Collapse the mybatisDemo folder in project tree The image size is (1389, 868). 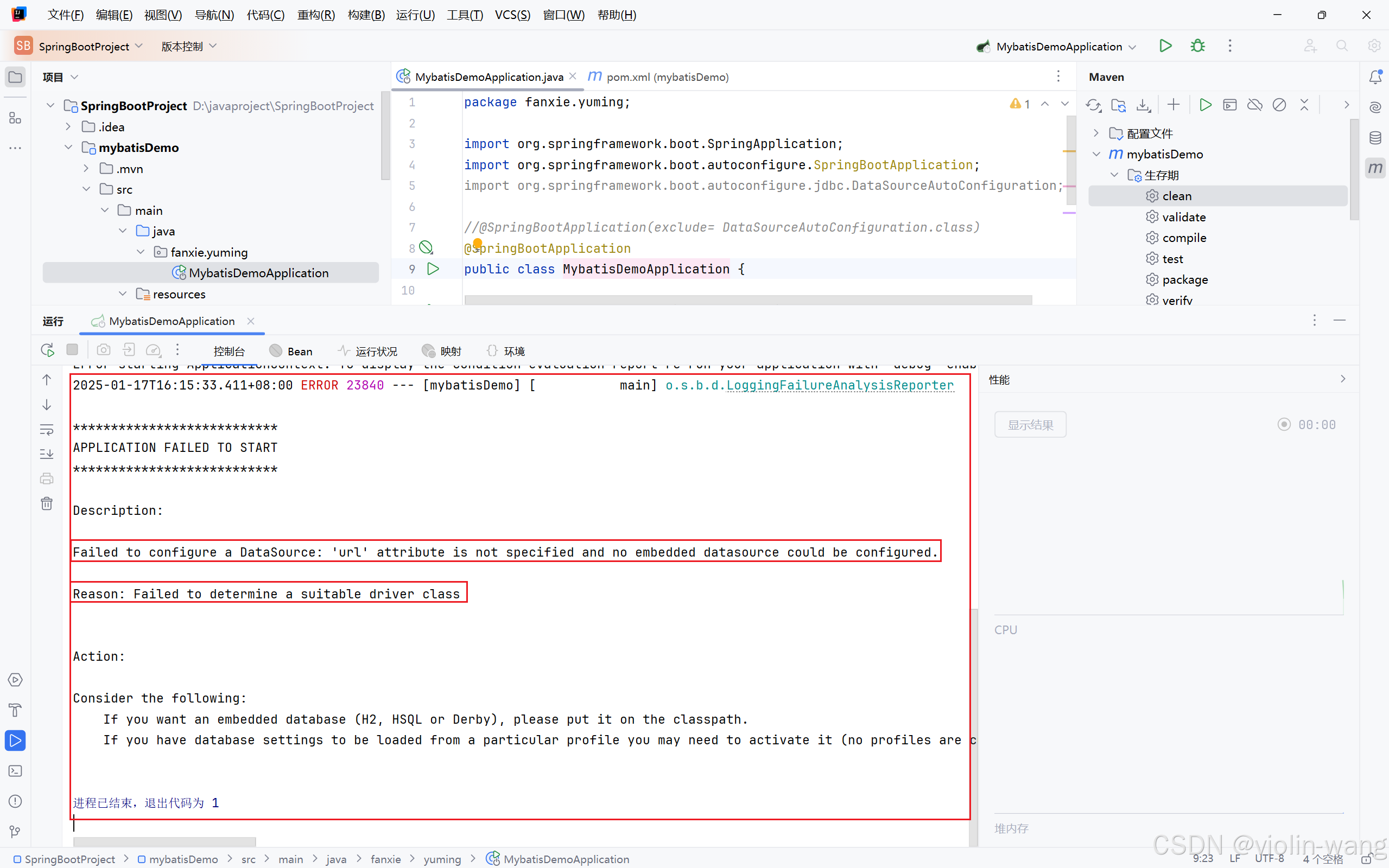point(68,148)
